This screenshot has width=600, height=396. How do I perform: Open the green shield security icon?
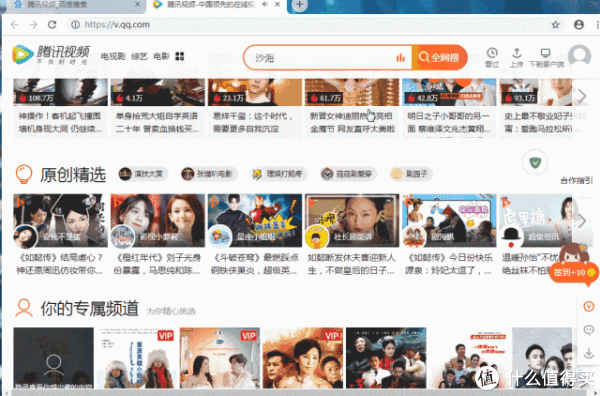pos(535,163)
